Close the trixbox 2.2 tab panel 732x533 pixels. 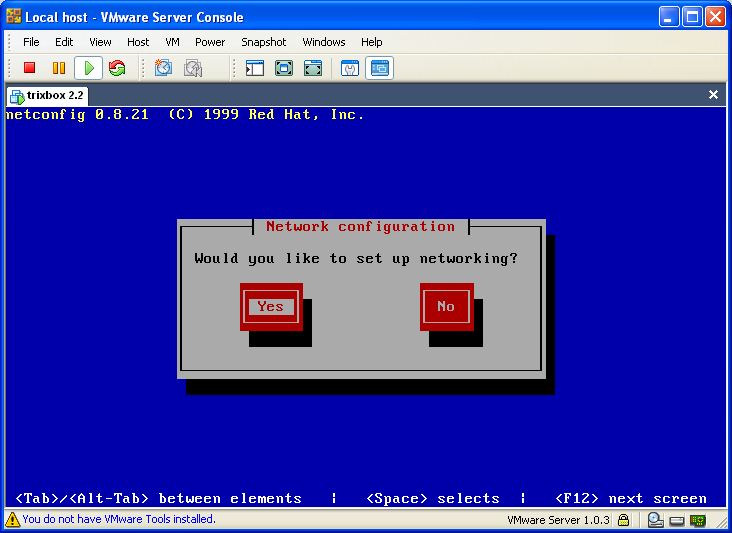click(x=713, y=95)
